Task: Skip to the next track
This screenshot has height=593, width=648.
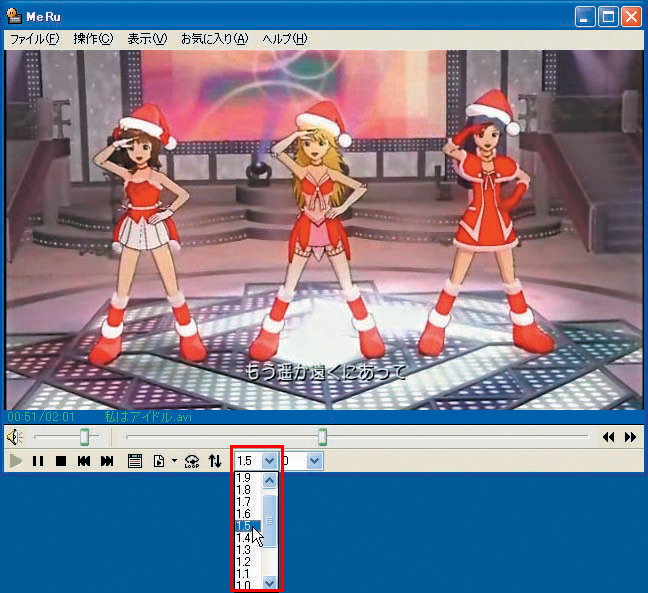Action: tap(107, 461)
